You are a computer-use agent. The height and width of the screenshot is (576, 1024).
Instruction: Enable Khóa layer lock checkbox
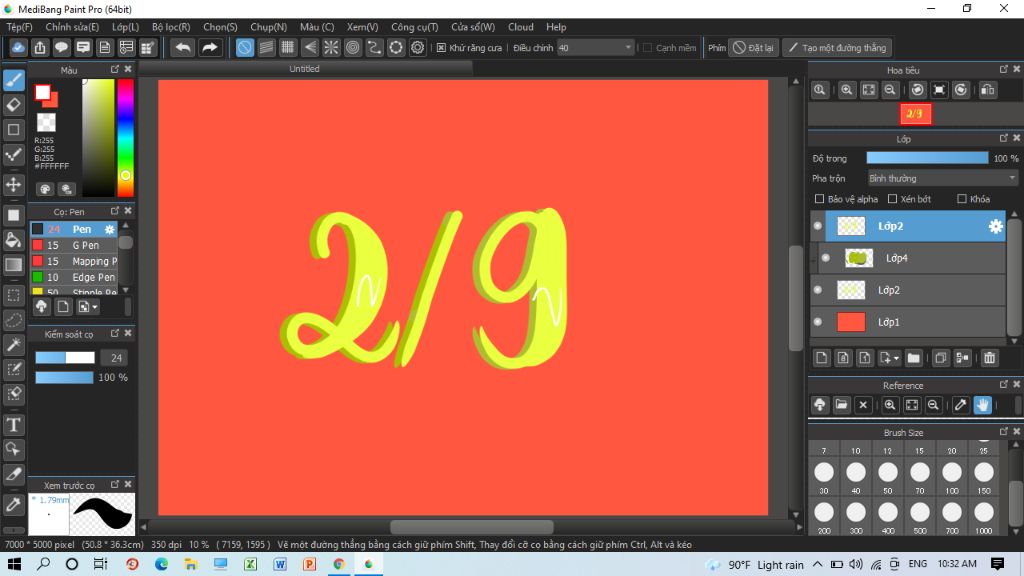[x=961, y=199]
